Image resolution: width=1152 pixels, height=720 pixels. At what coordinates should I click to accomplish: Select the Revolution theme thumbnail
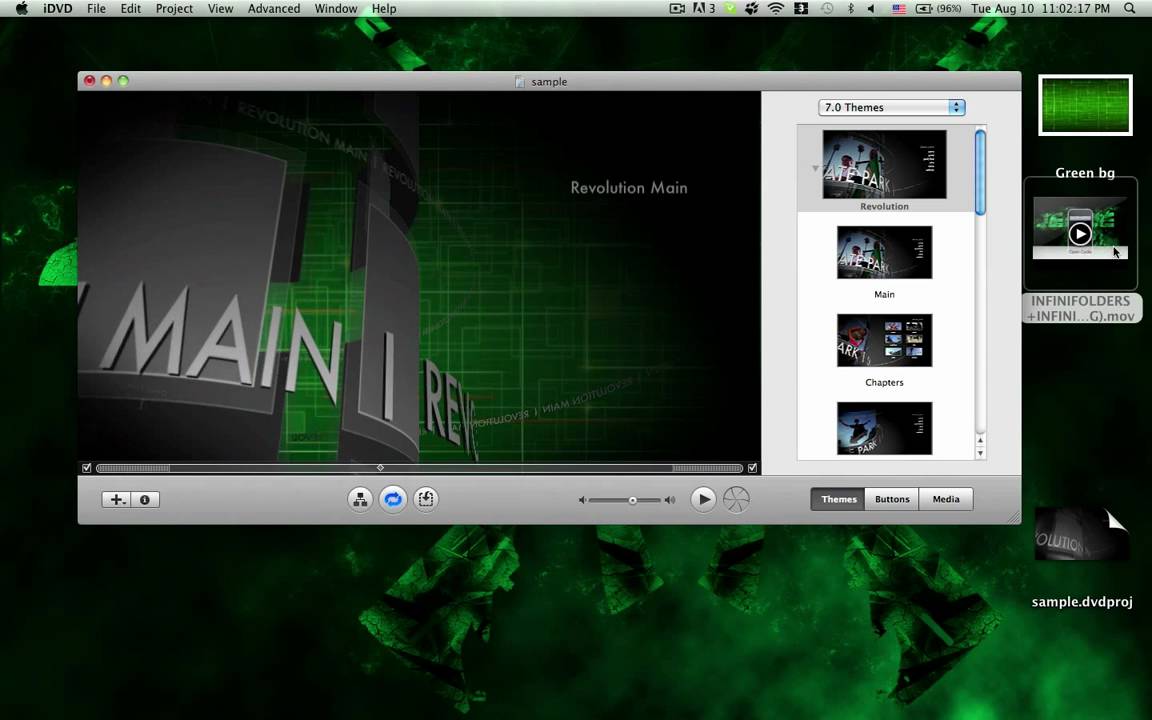(x=885, y=165)
